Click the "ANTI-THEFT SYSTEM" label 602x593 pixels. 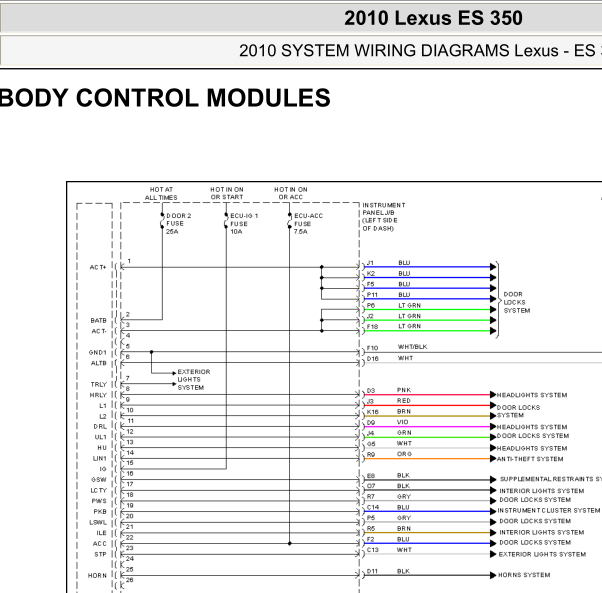[x=530, y=459]
